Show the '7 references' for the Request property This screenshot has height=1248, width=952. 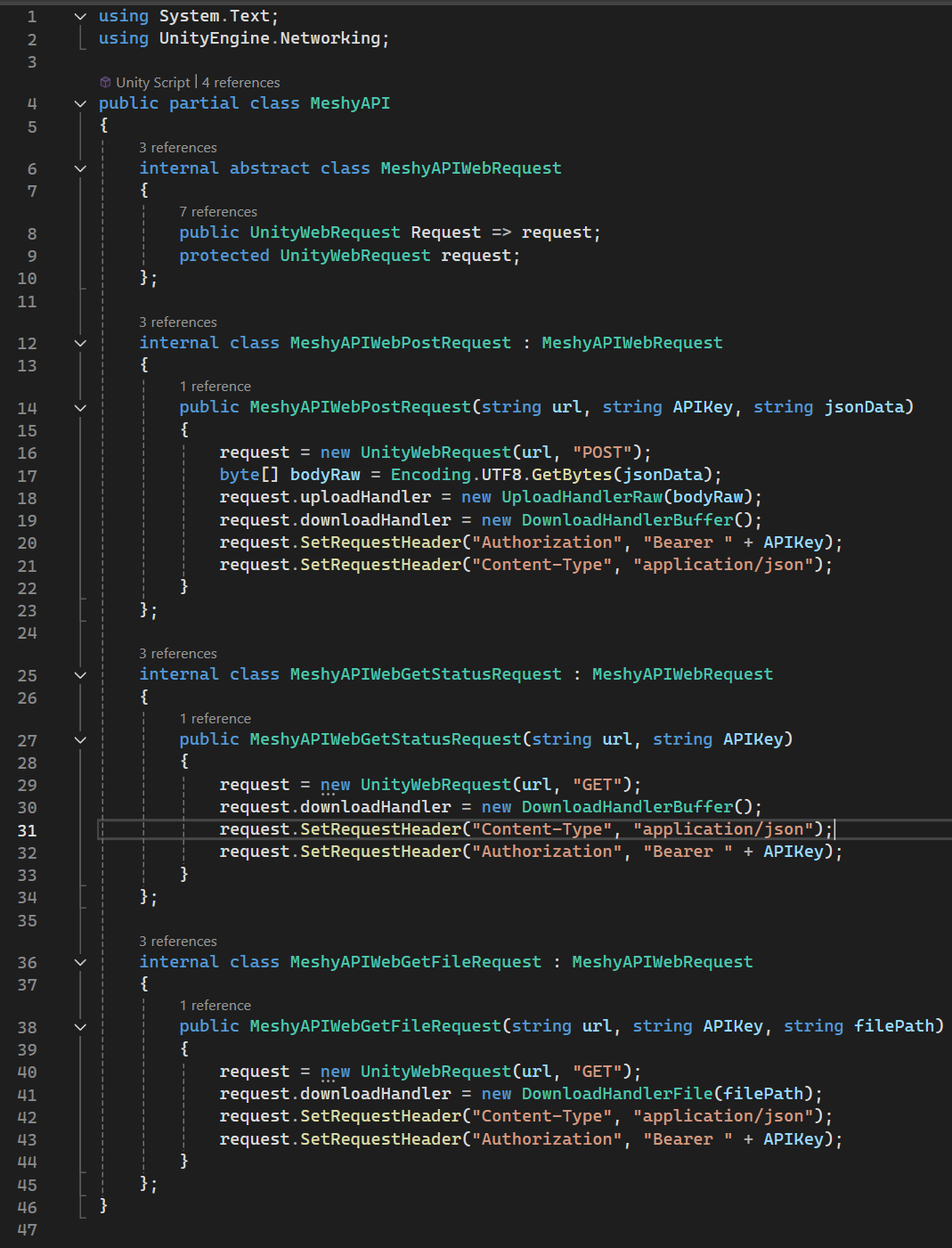(x=218, y=212)
